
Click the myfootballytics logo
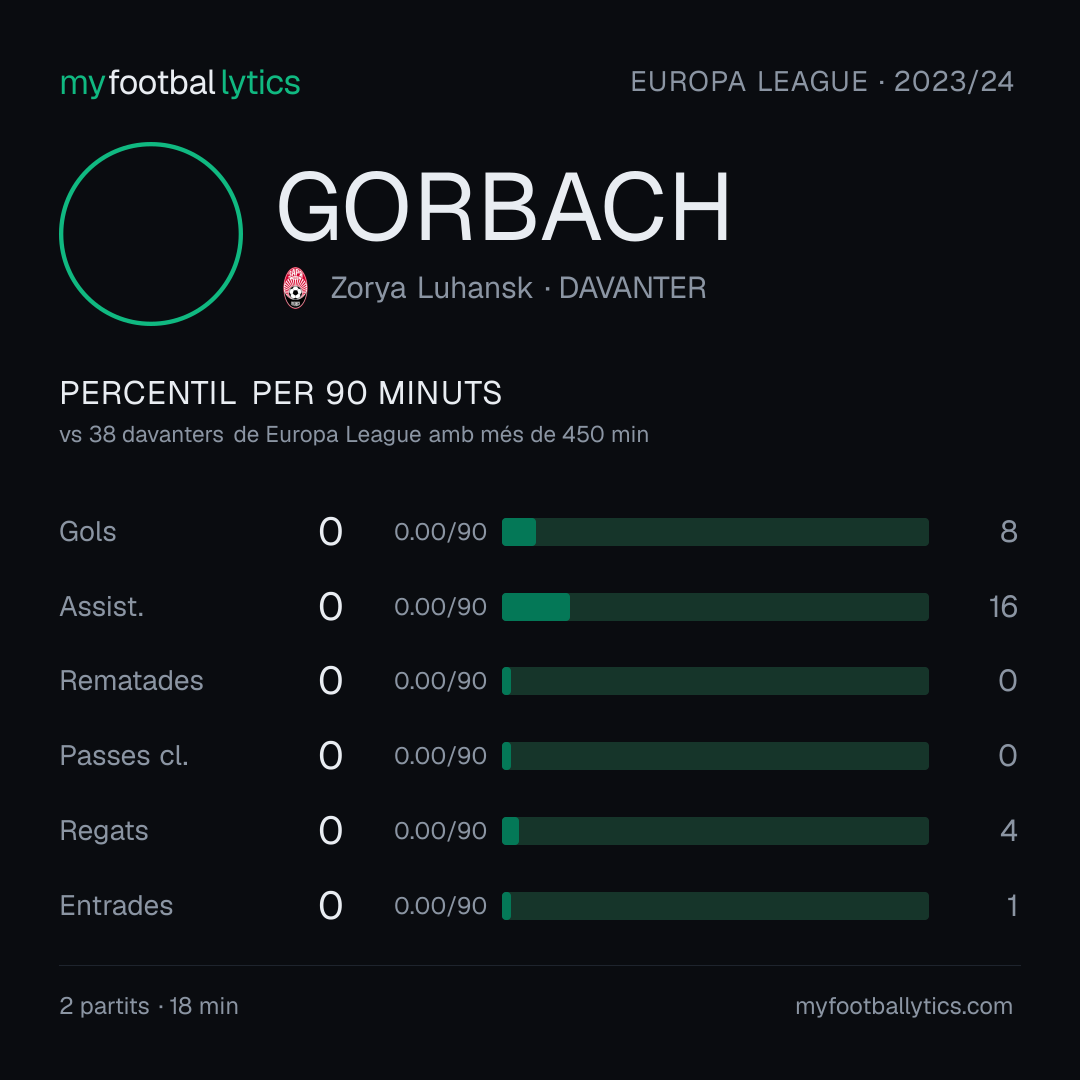(x=180, y=83)
